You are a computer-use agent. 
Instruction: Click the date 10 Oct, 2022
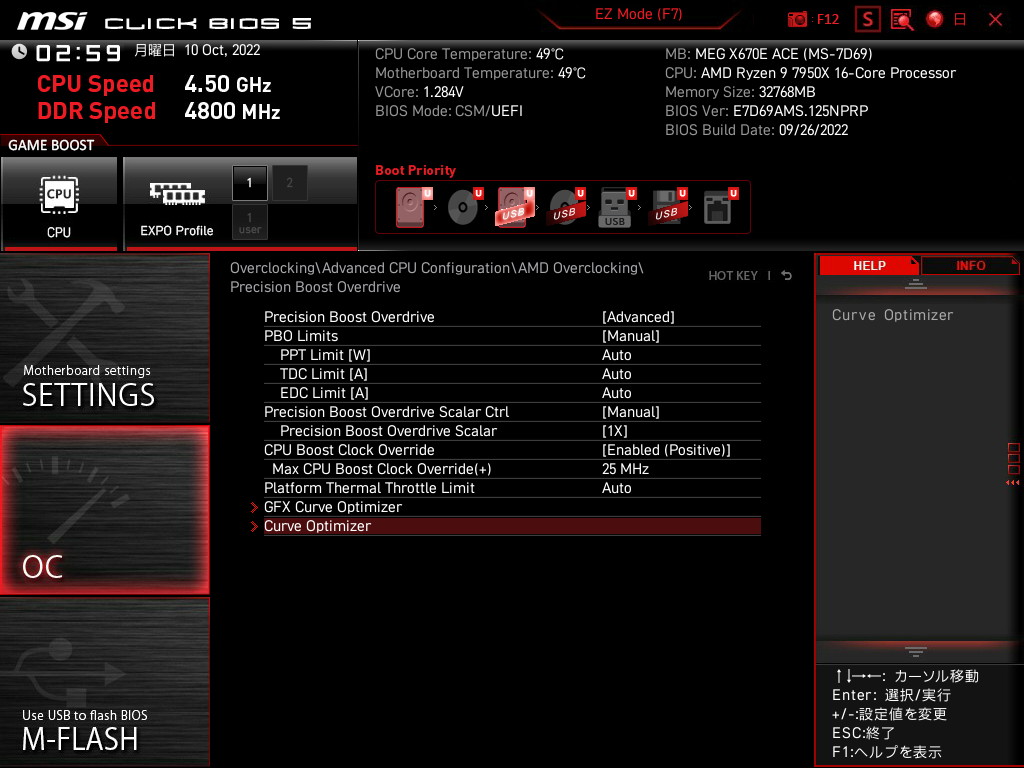click(x=222, y=50)
